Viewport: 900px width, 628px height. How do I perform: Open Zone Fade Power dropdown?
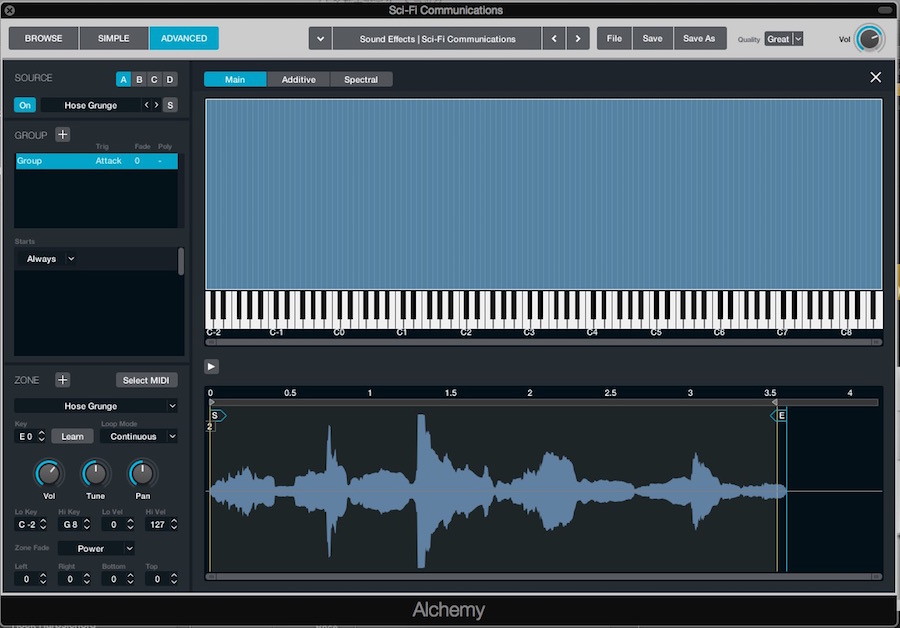coord(96,548)
